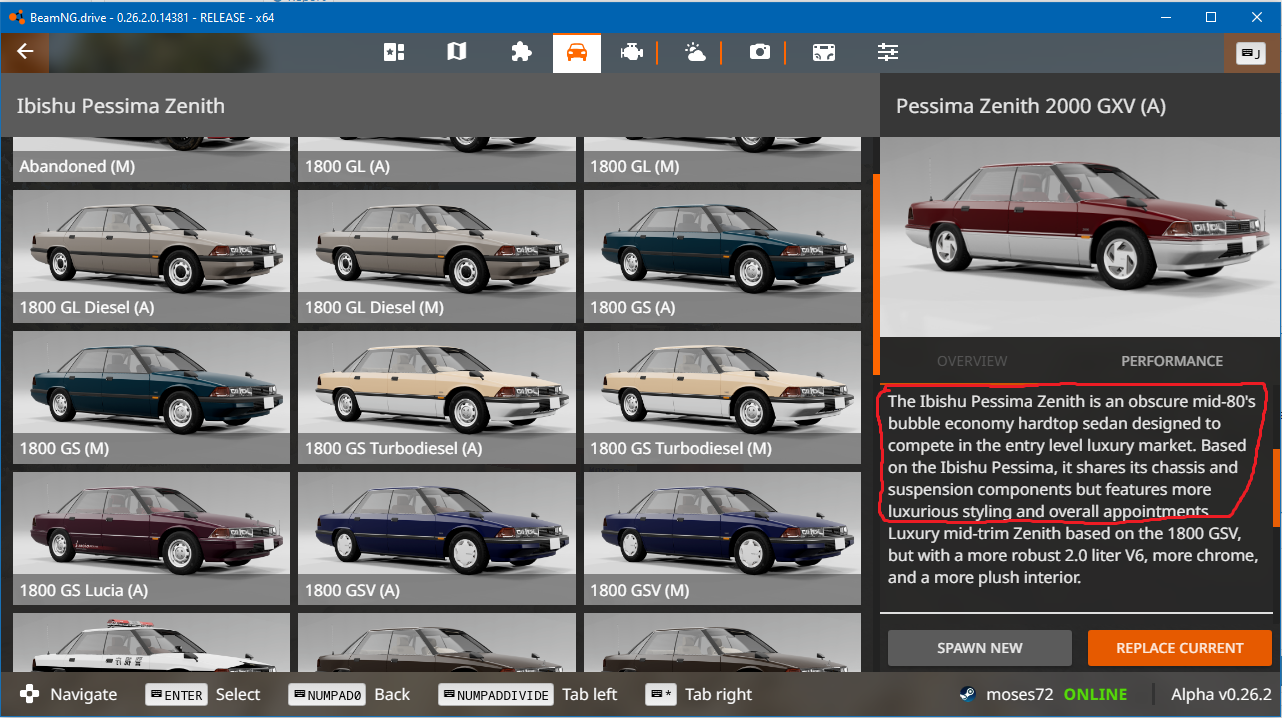
Task: Click the BeamNG logo in title bar
Action: click(x=15, y=17)
